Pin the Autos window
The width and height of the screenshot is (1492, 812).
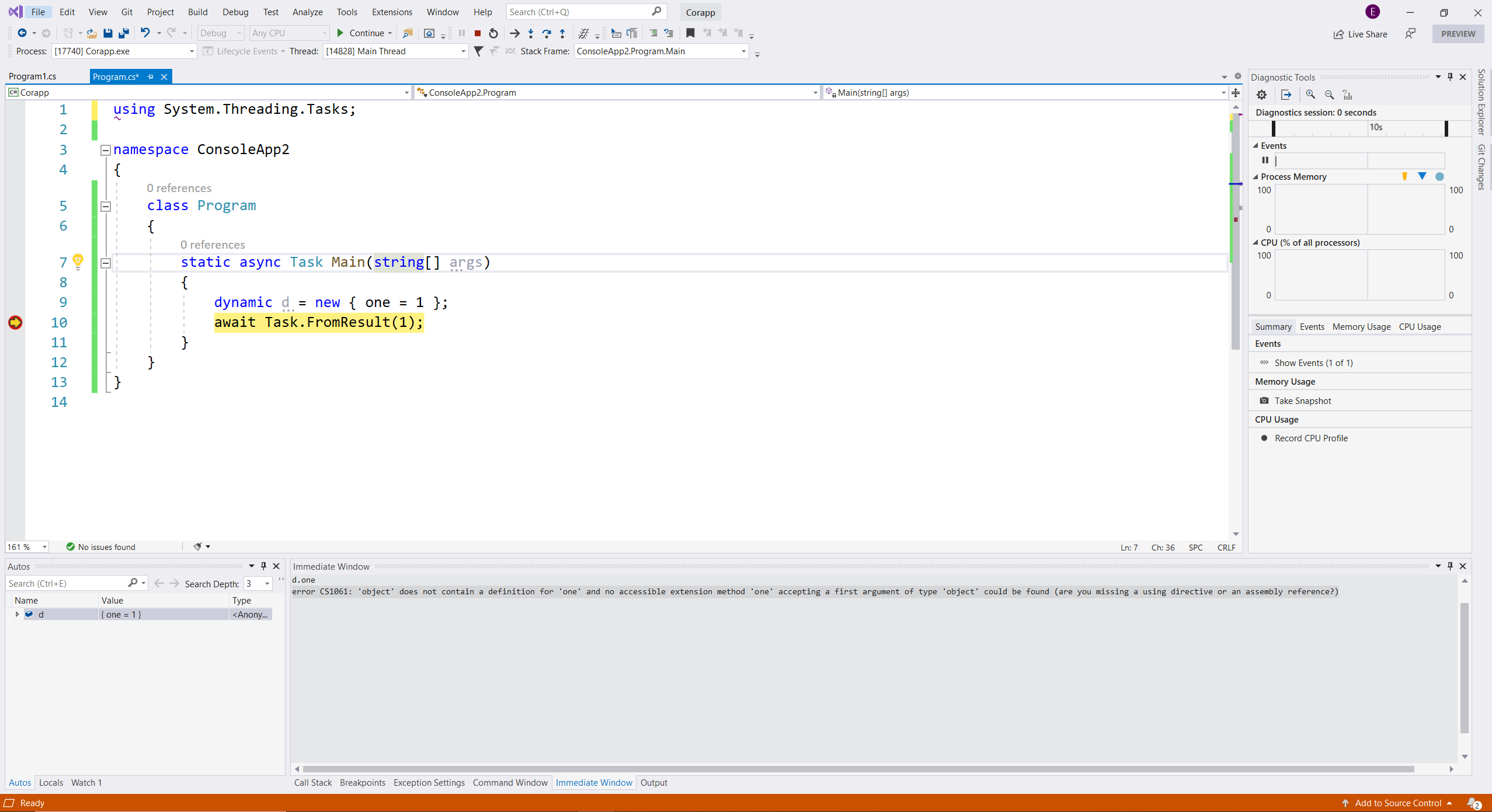pyautogui.click(x=263, y=566)
